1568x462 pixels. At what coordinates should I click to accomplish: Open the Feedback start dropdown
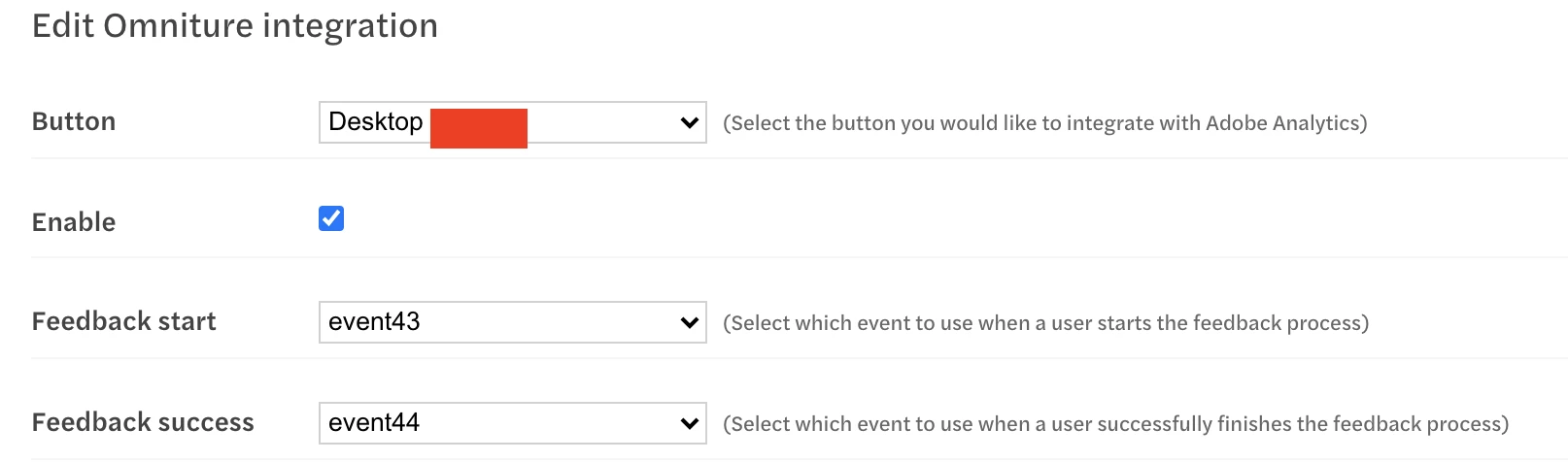[x=512, y=322]
